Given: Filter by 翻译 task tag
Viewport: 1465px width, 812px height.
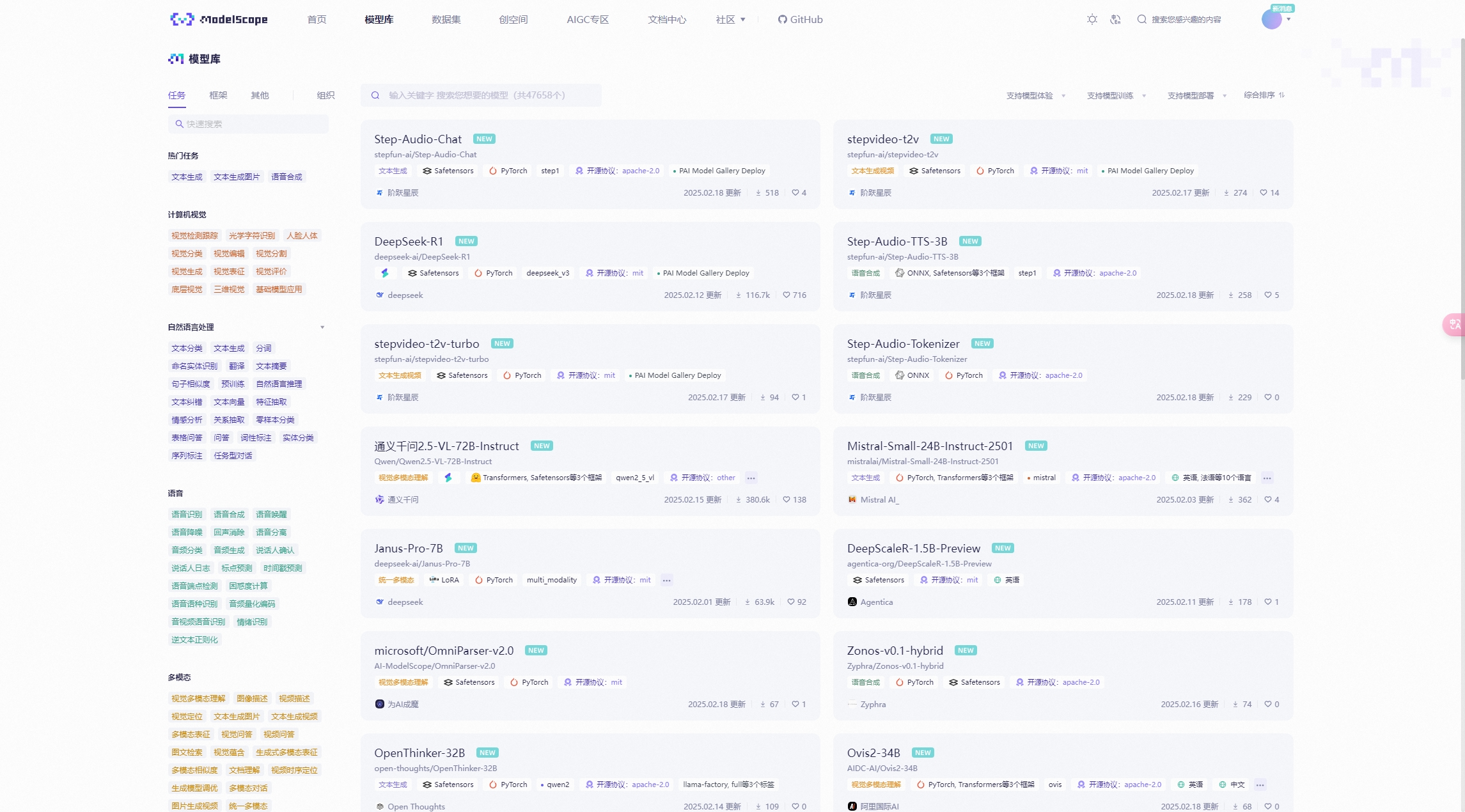Looking at the screenshot, I should [x=237, y=366].
